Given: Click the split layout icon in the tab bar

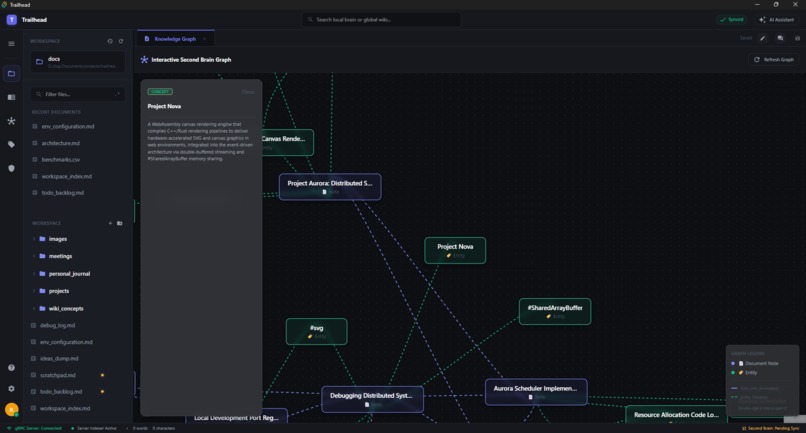Looking at the screenshot, I should 797,38.
